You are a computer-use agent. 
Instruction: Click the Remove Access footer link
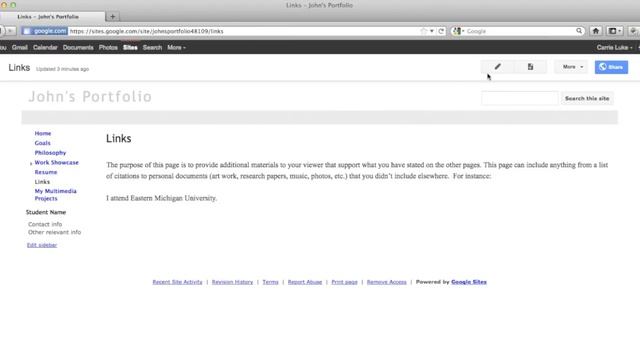click(387, 282)
